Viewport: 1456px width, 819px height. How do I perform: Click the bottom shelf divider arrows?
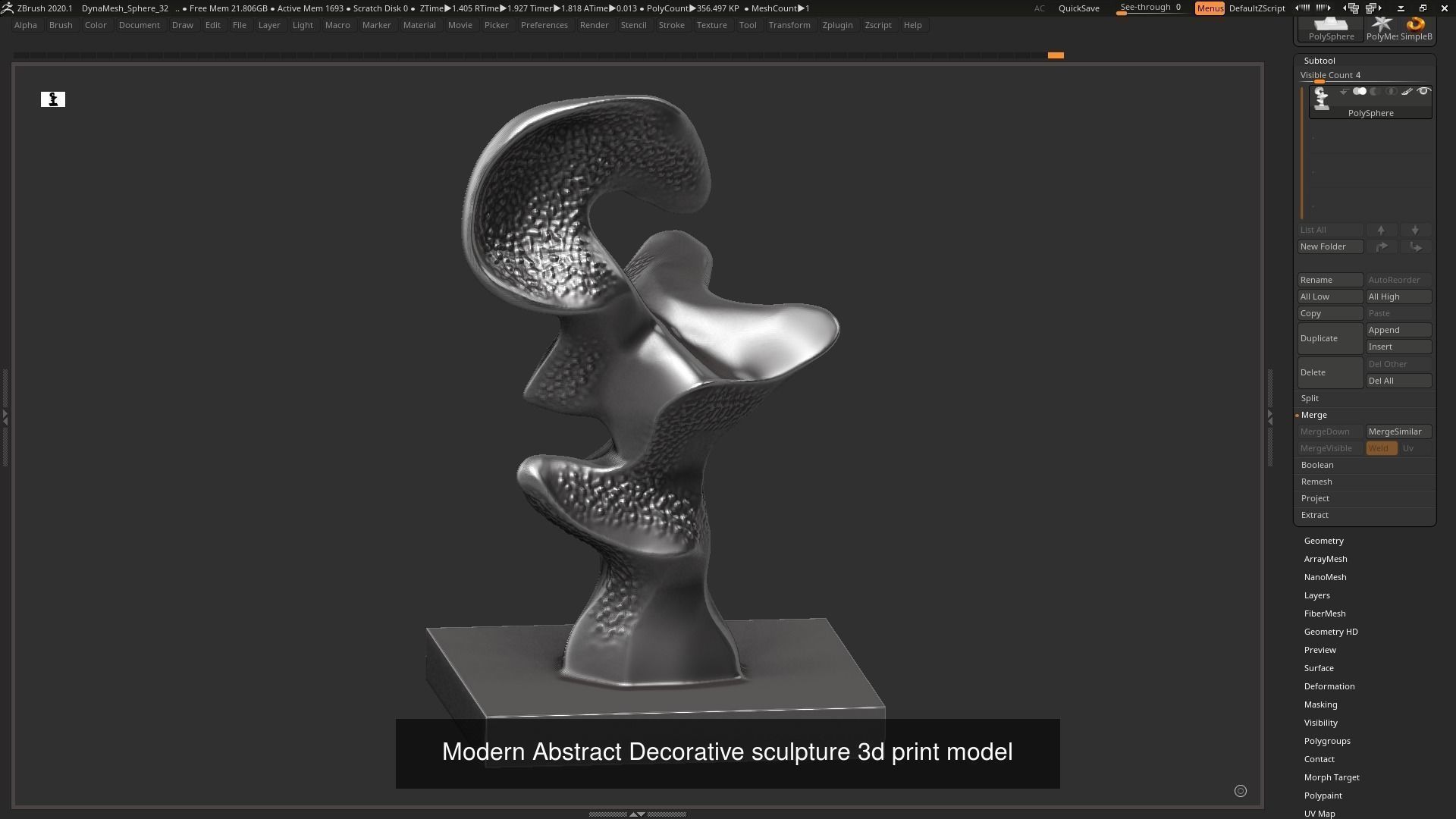tap(638, 814)
